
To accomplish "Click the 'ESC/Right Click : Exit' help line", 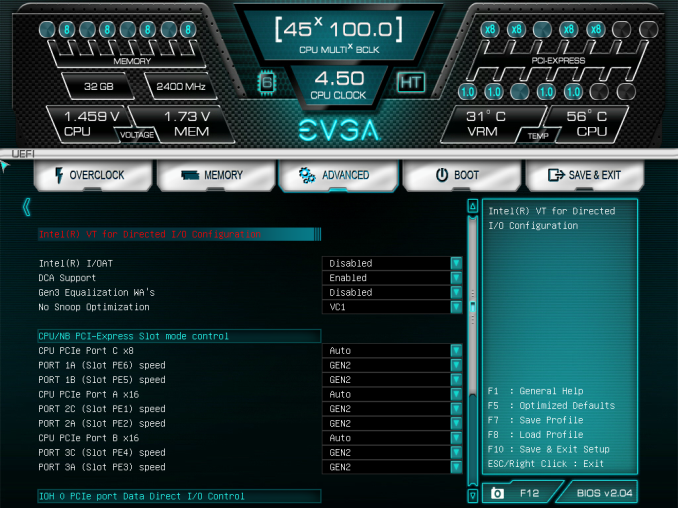I will point(546,464).
